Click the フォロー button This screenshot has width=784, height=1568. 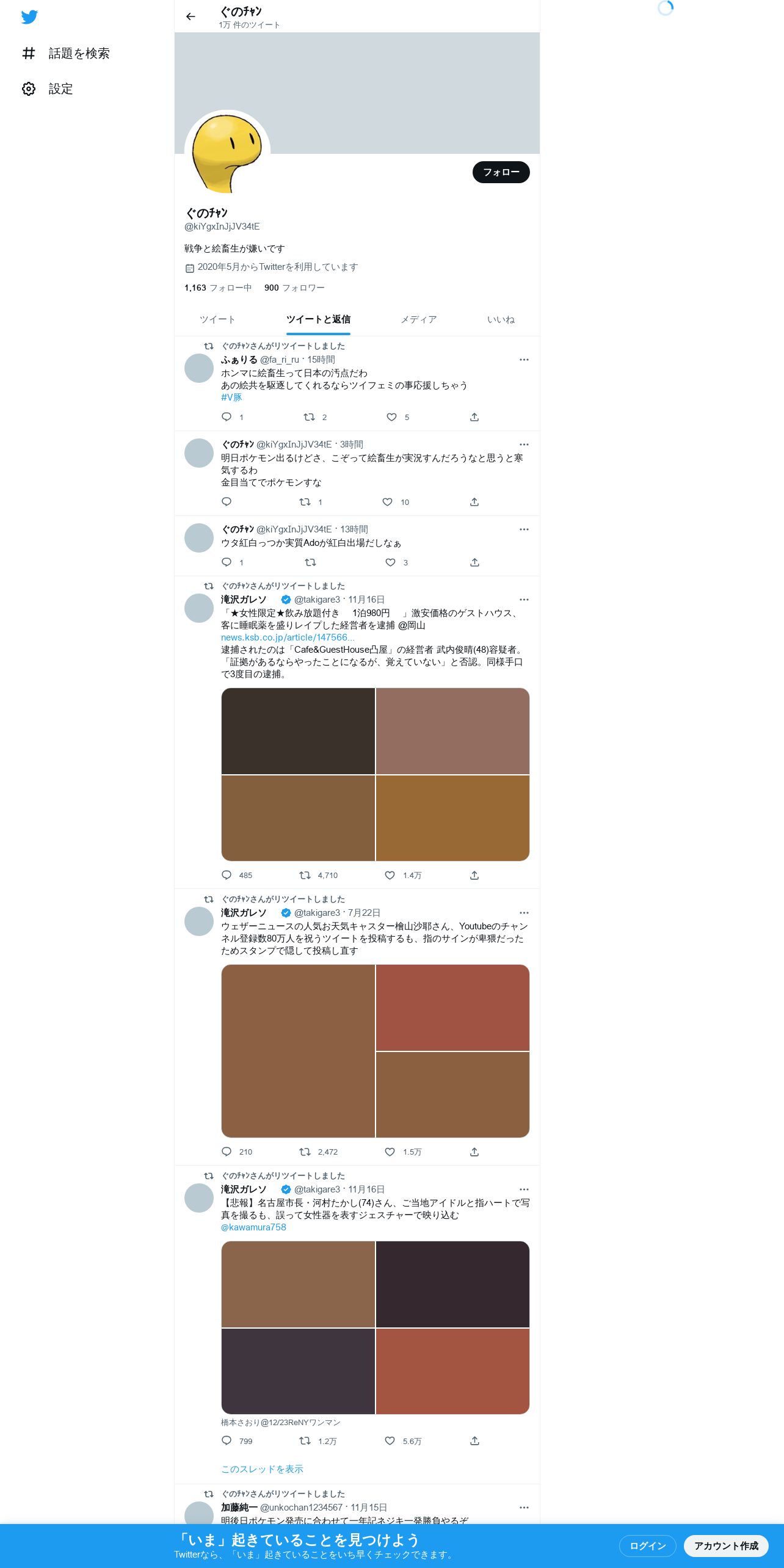point(501,172)
